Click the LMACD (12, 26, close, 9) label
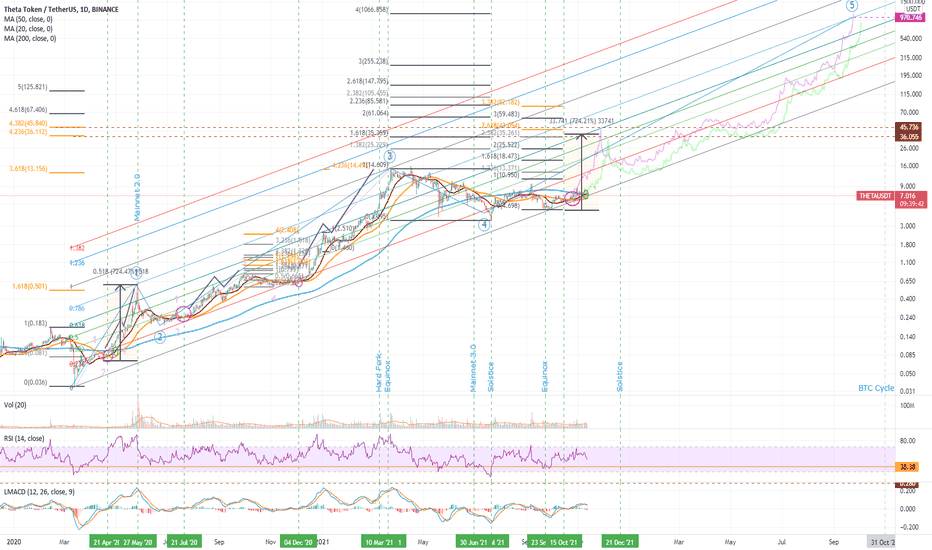The image size is (932, 550). pos(39,492)
